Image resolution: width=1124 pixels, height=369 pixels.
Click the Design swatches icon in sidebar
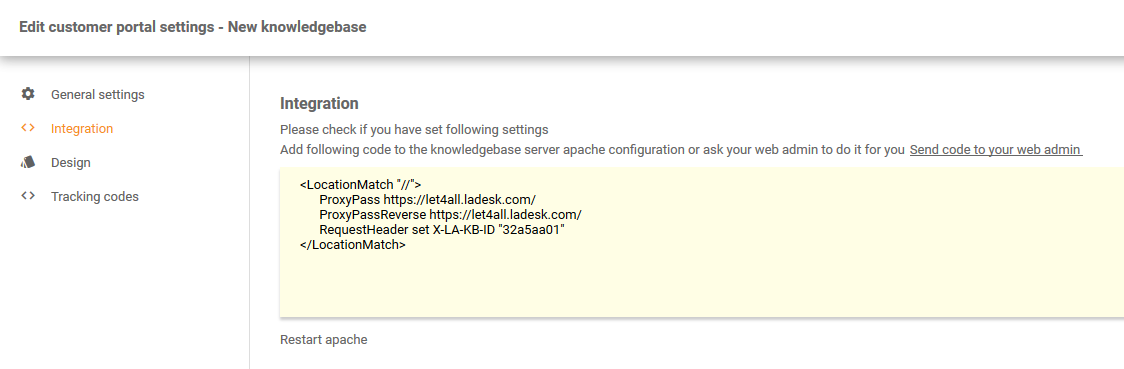[28, 162]
